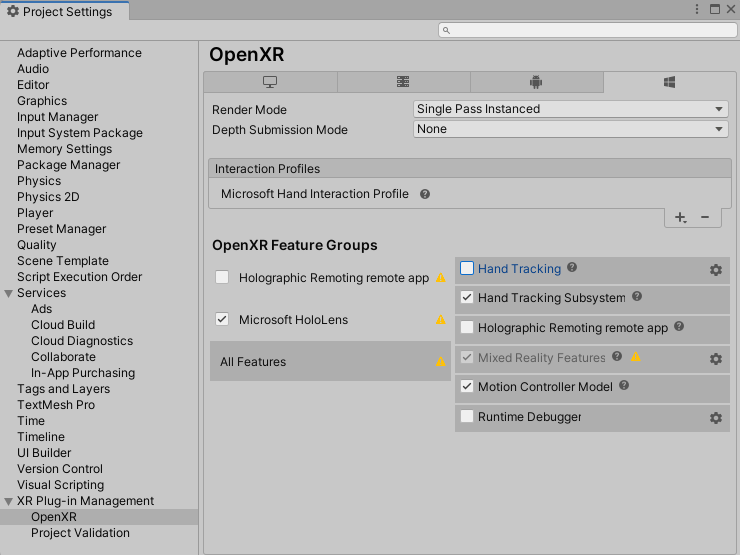
Task: Open the window kebab options menu
Action: (x=697, y=9)
